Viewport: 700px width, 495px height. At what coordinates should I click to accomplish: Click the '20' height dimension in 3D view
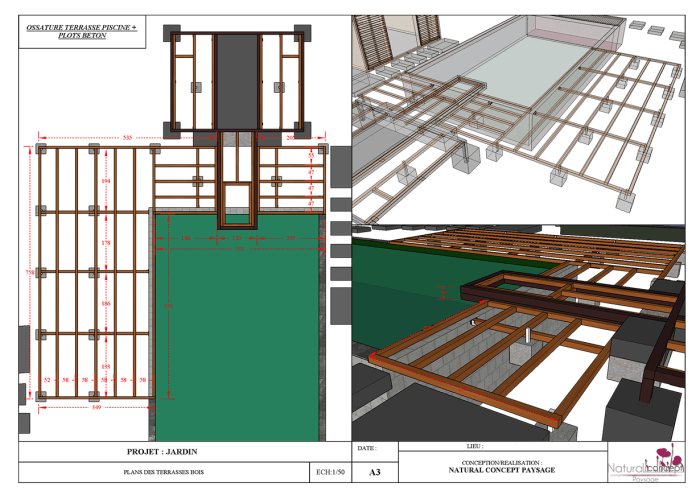coord(443,293)
